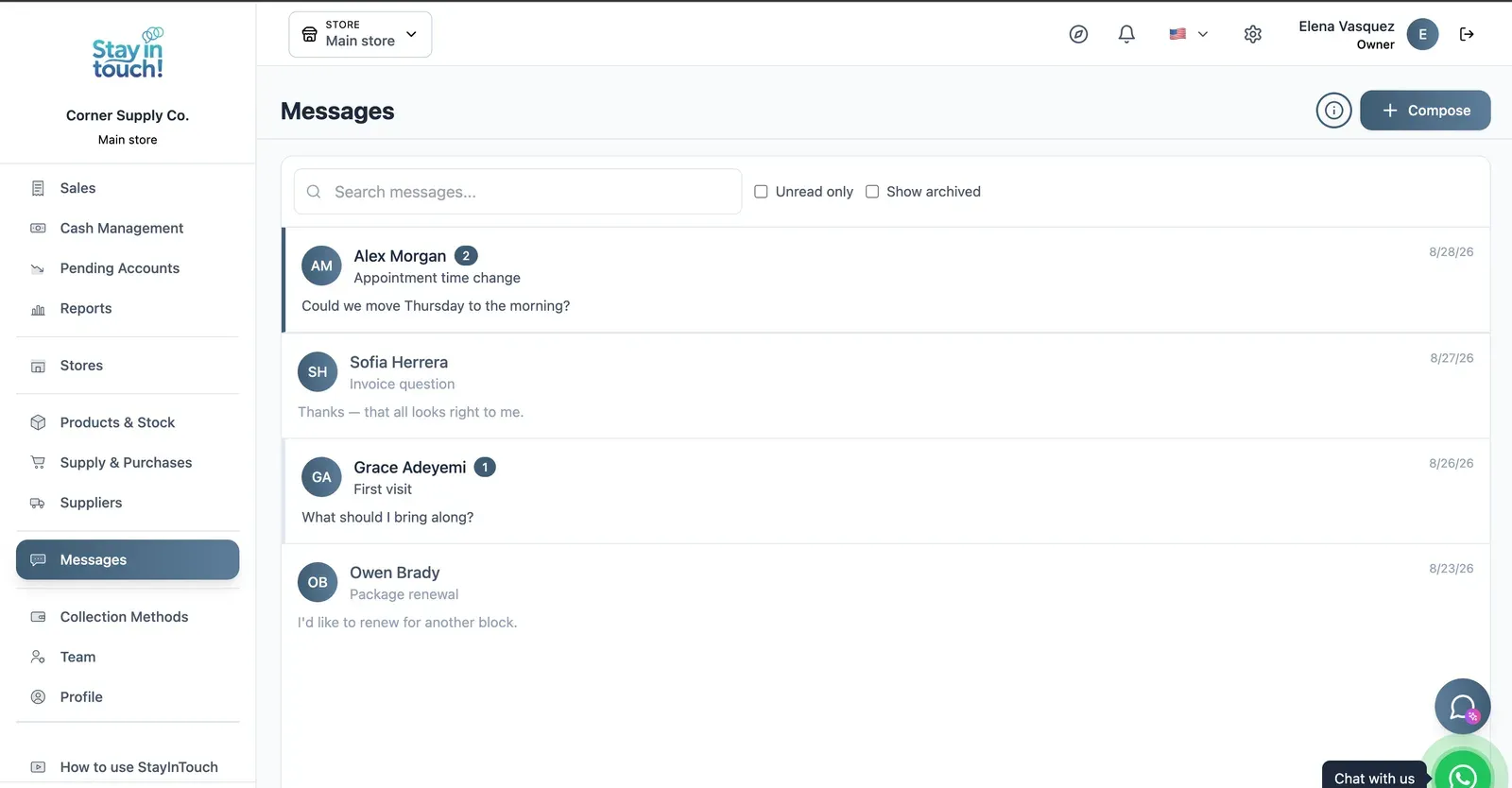The width and height of the screenshot is (1512, 788).
Task: Click the info circle icon beside Compose
Action: [1333, 111]
